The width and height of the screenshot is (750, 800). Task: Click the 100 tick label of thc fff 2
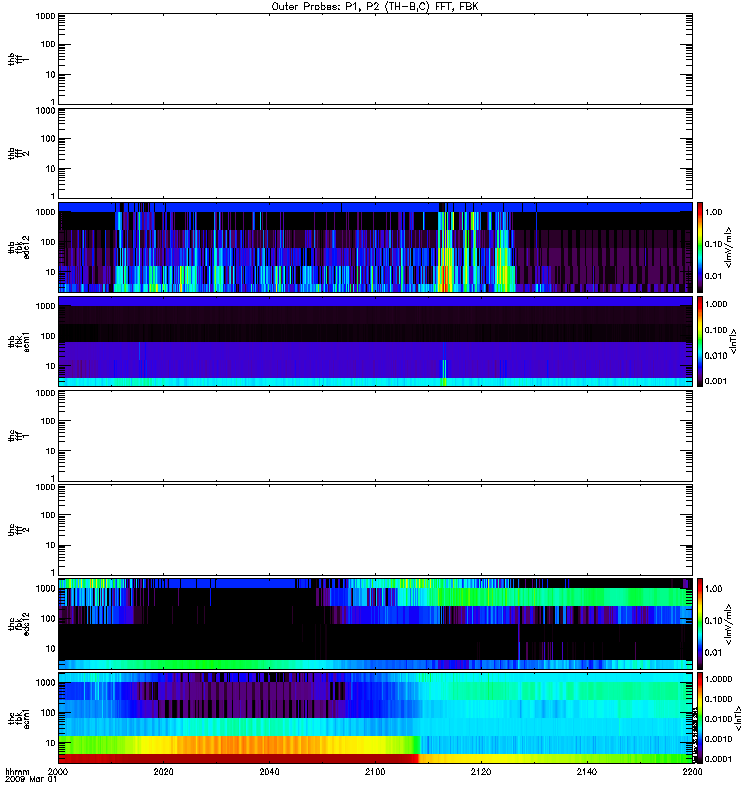[48, 515]
